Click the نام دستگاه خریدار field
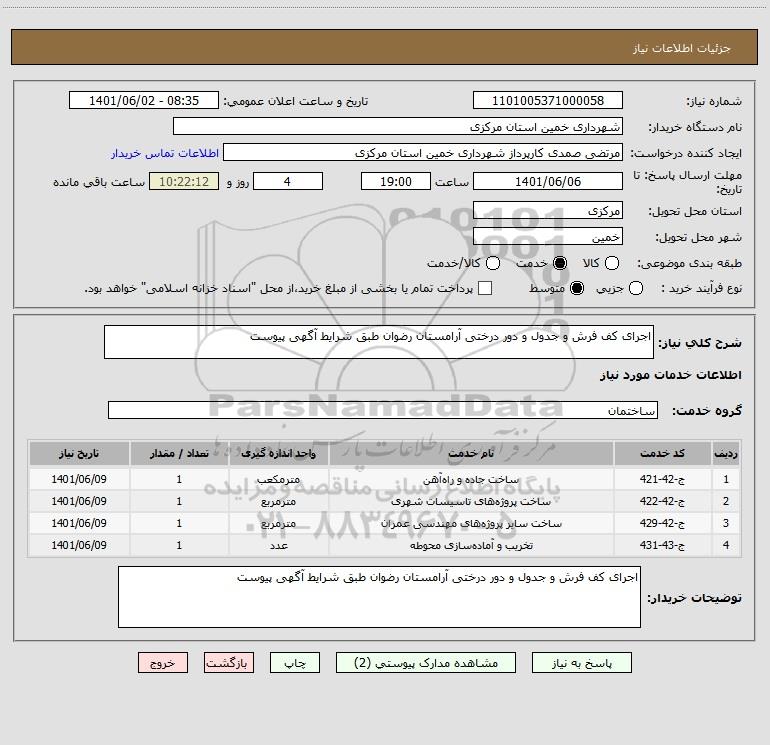Screen dimensions: 770x745 pyautogui.click(x=398, y=127)
